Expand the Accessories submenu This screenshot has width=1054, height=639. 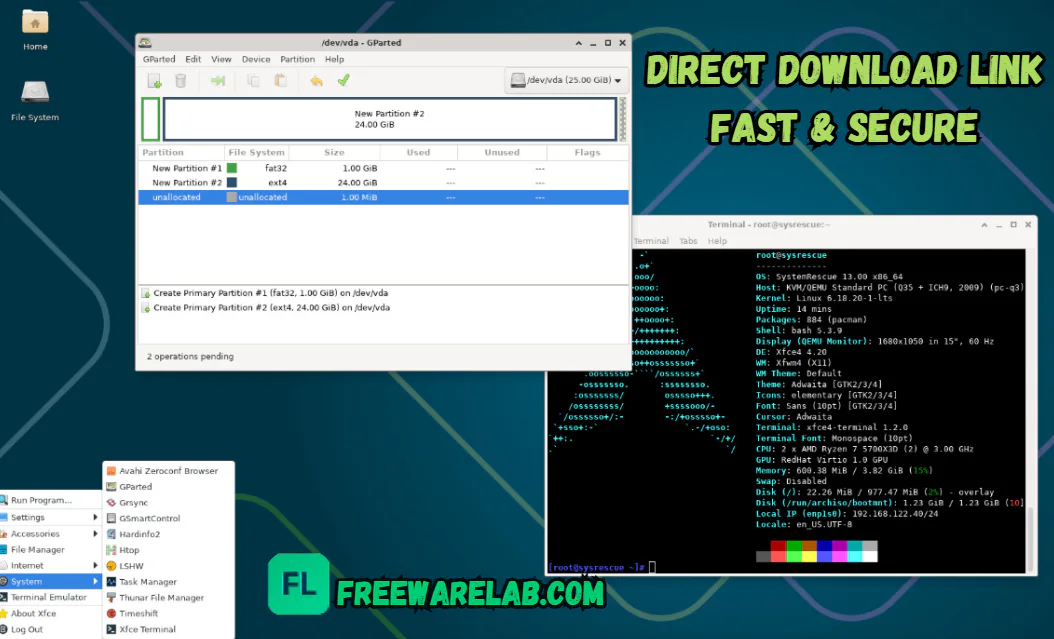coord(50,534)
